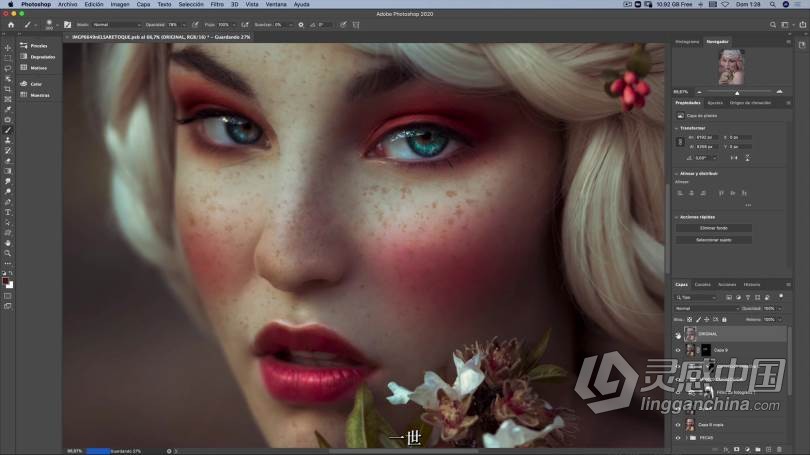Toggle pressure for opacity icon
The width and height of the screenshot is (810, 455).
(x=195, y=25)
